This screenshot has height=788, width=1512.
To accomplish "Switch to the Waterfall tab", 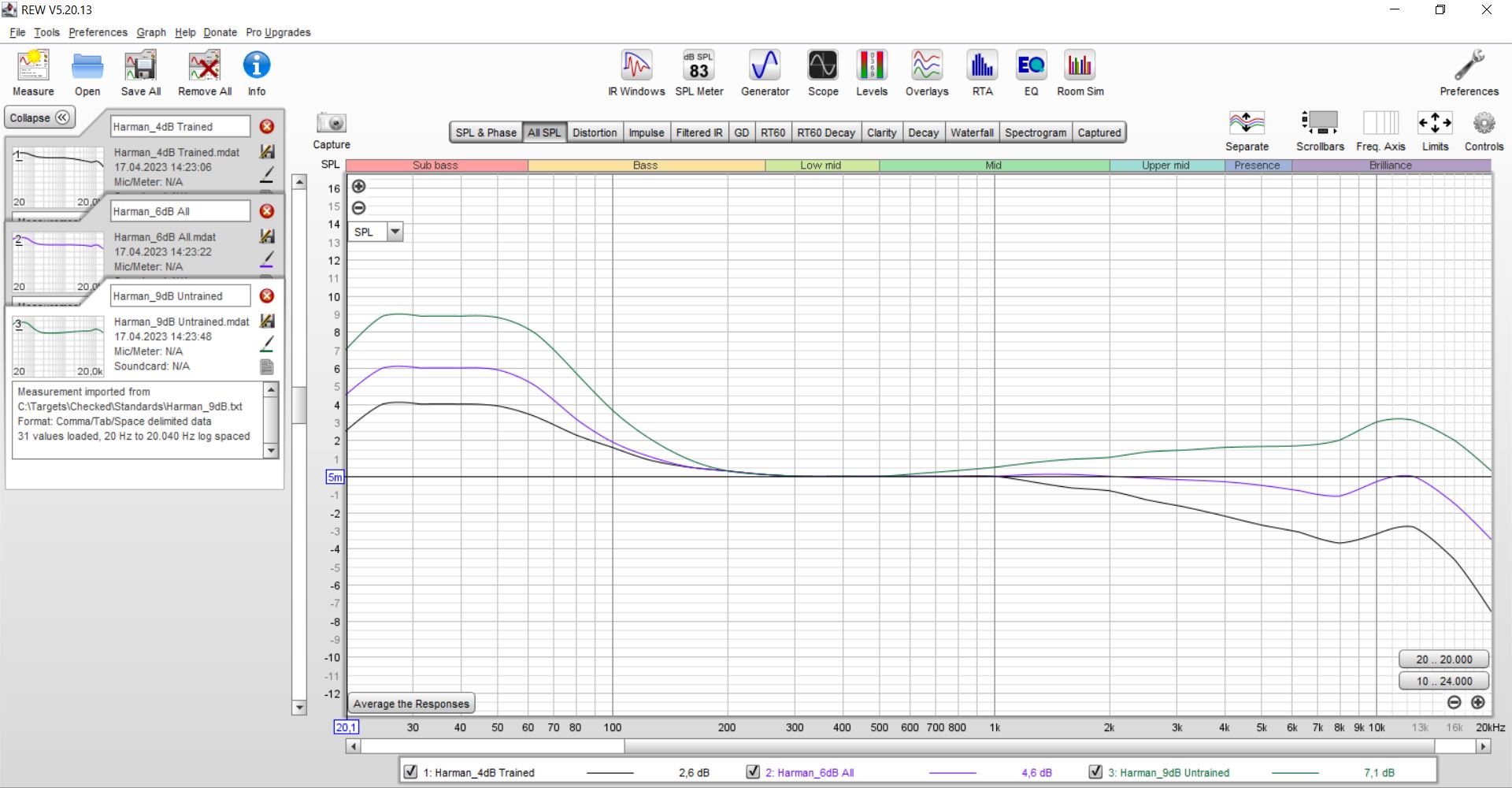I will point(972,132).
